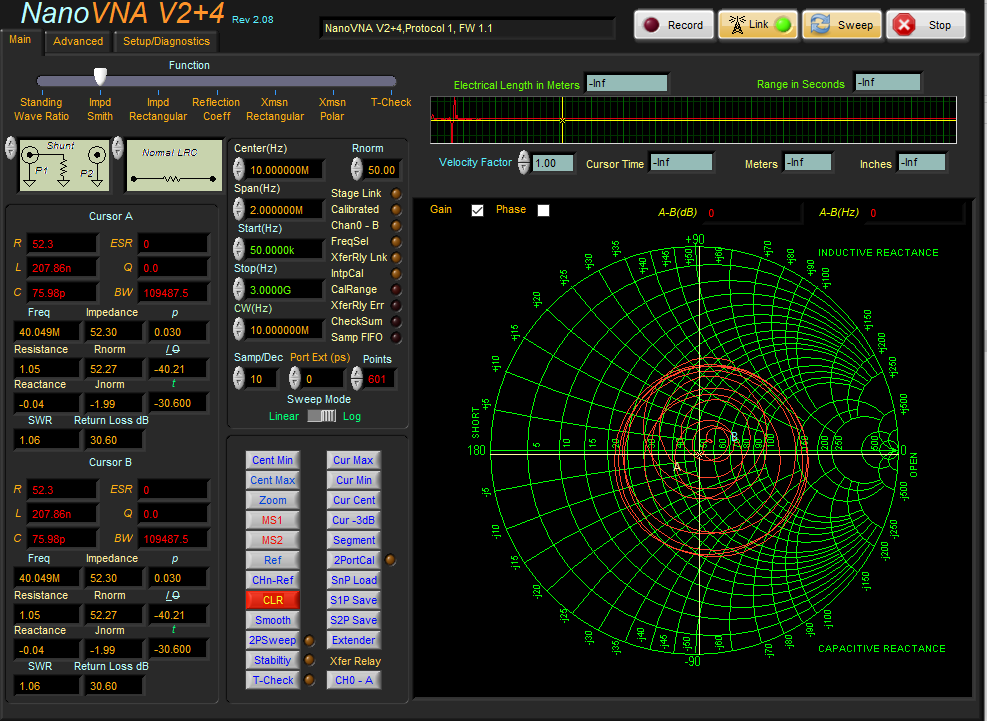Click the 2PortCal button
The image size is (987, 721).
(354, 560)
